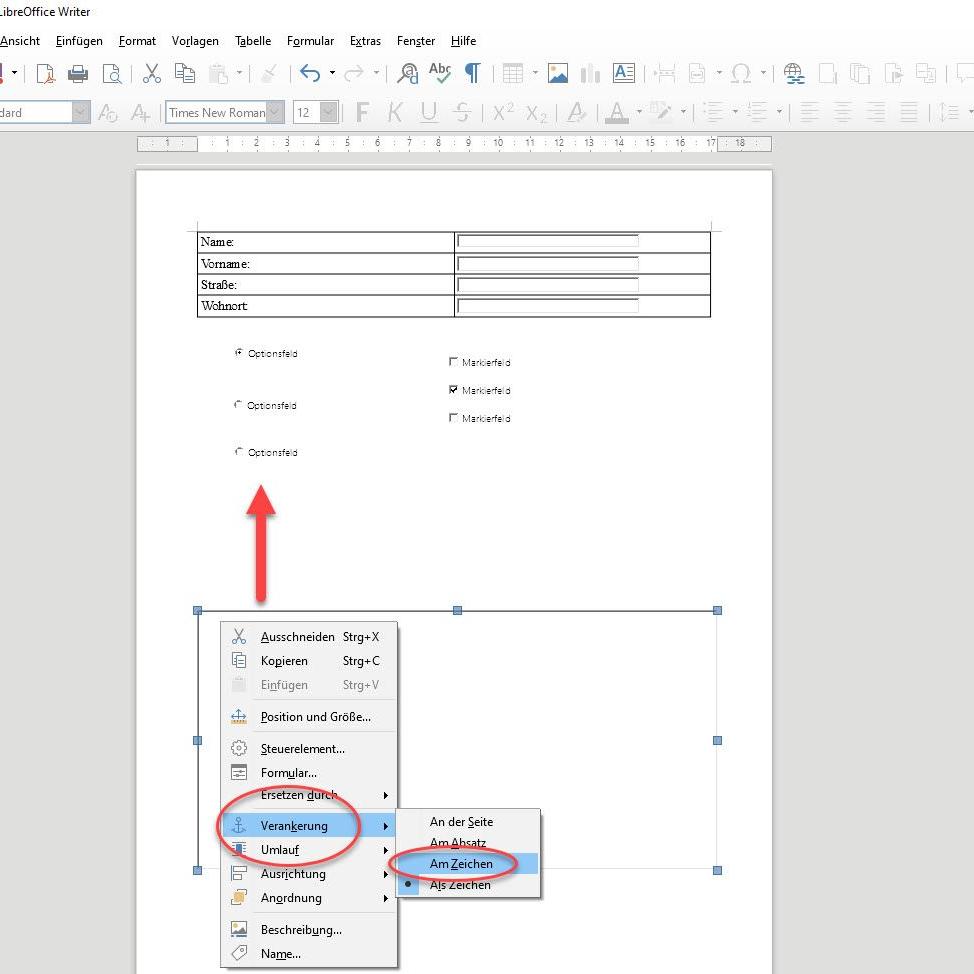Image resolution: width=974 pixels, height=974 pixels.
Task: Click the Italic K button
Action: pos(394,112)
